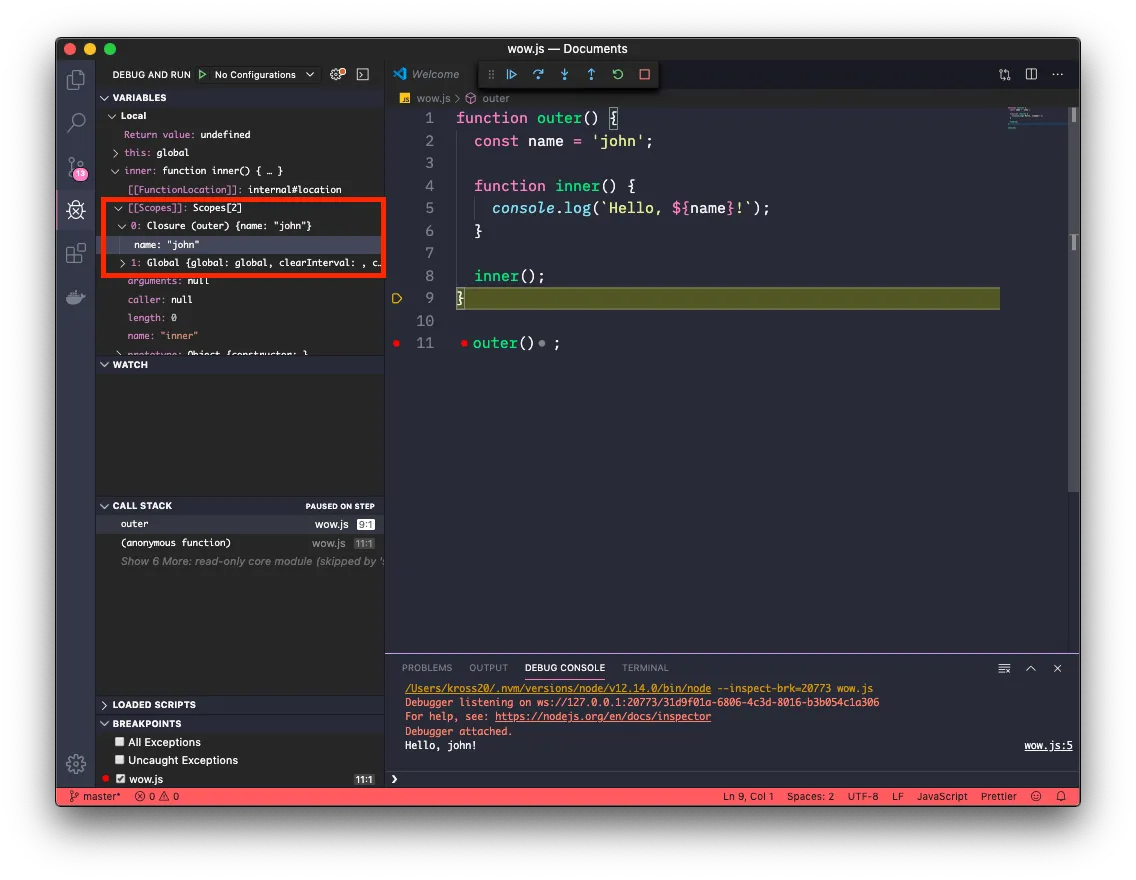Open the No Configurations dropdown

coord(264,75)
